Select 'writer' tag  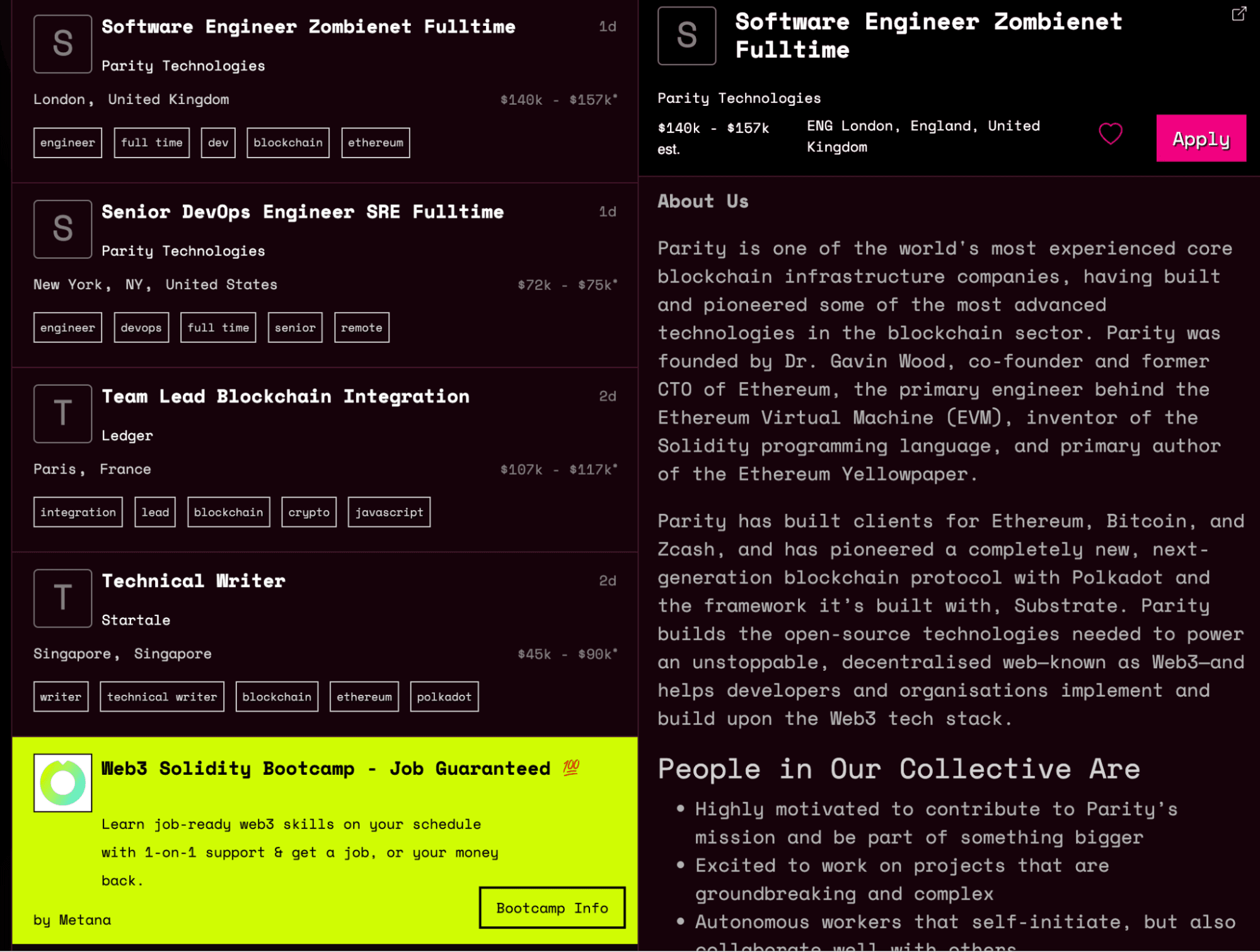click(61, 697)
